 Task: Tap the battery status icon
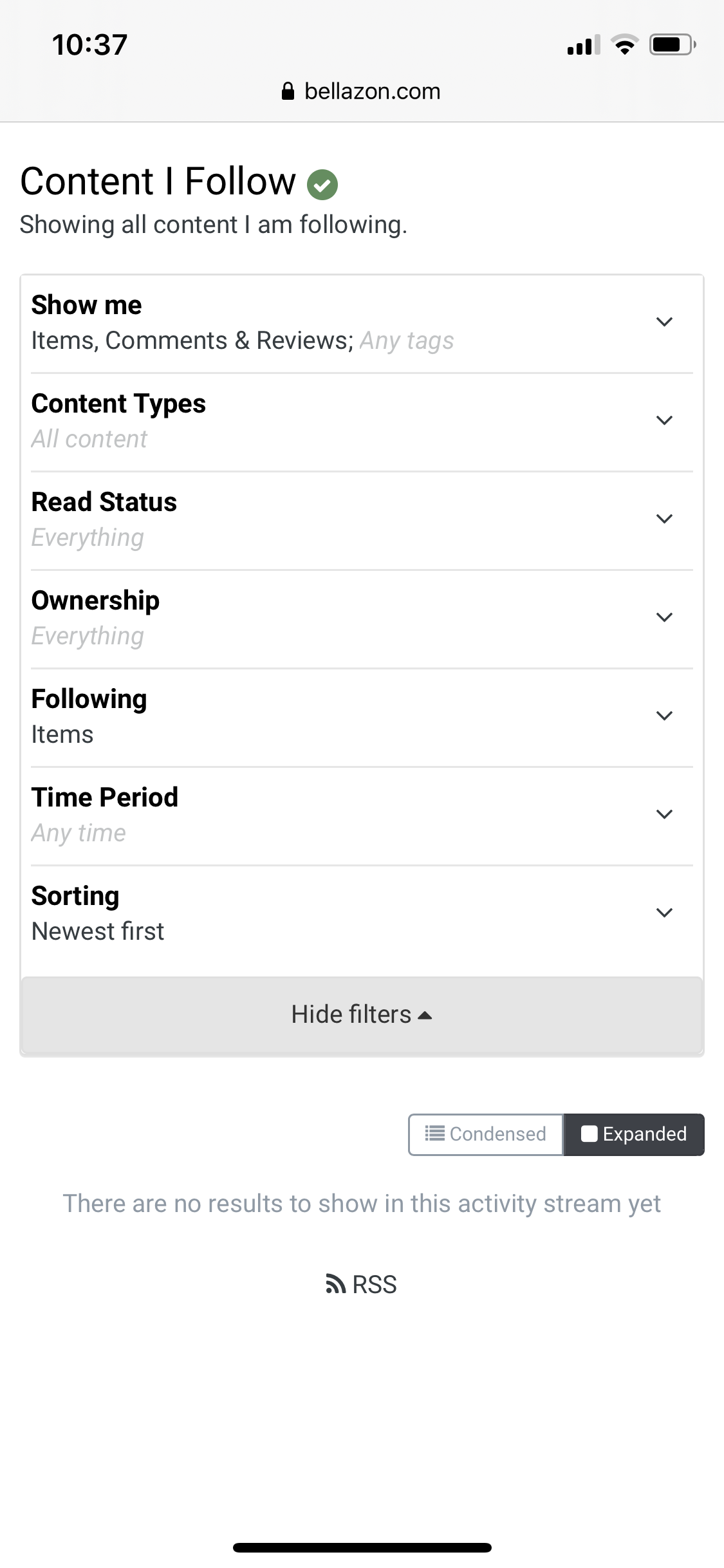click(x=671, y=44)
